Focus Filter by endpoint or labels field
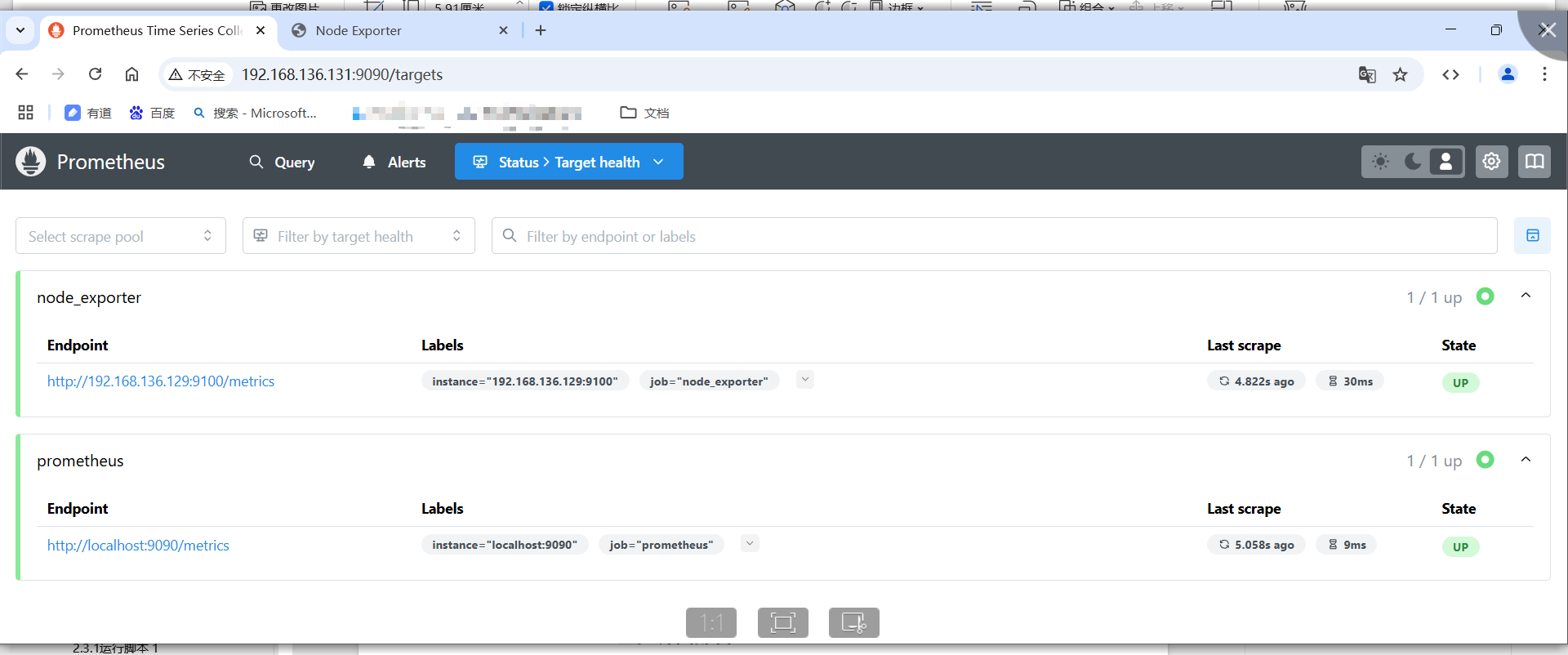The height and width of the screenshot is (655, 1568). (x=994, y=236)
